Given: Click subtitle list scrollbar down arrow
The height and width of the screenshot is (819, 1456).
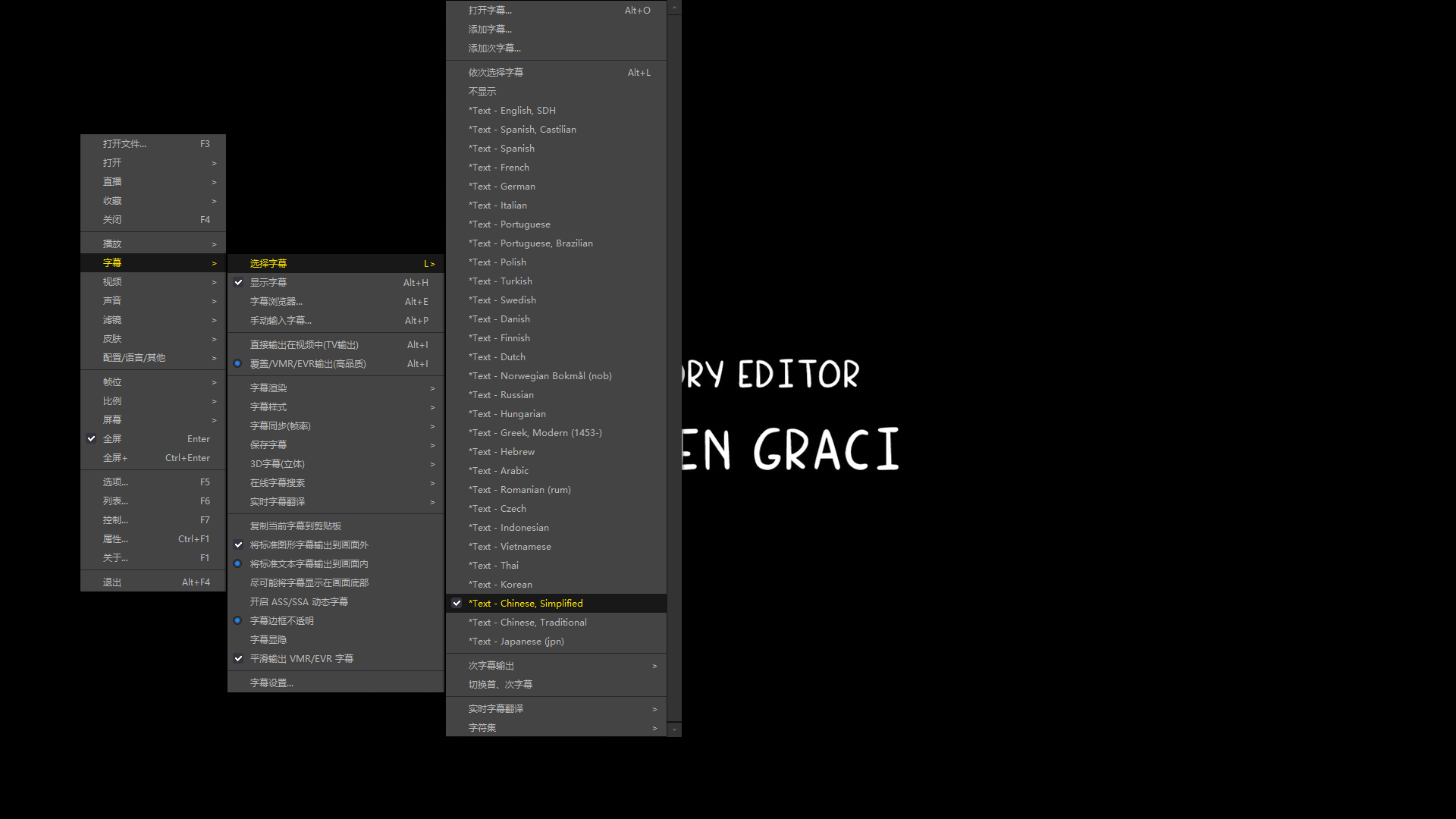Looking at the screenshot, I should [674, 730].
